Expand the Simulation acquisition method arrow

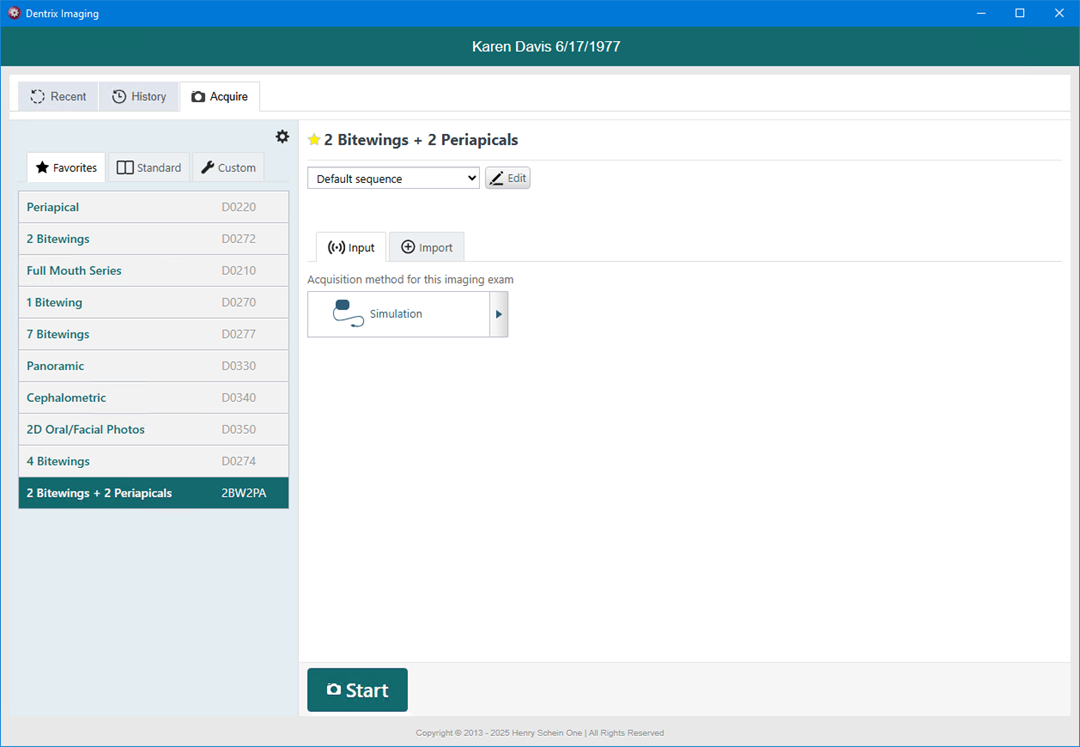tap(499, 314)
